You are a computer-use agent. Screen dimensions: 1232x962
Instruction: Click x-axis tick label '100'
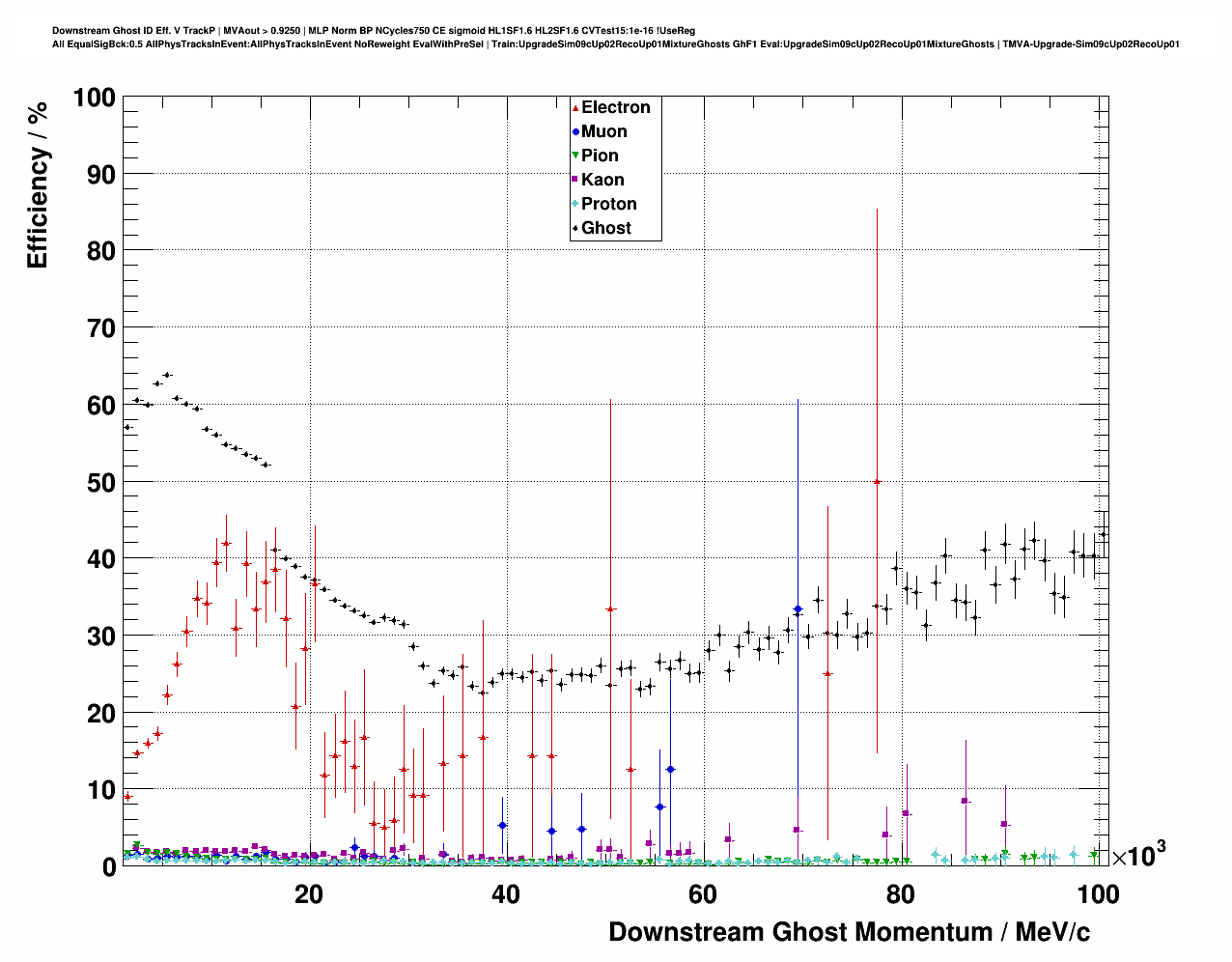1098,894
